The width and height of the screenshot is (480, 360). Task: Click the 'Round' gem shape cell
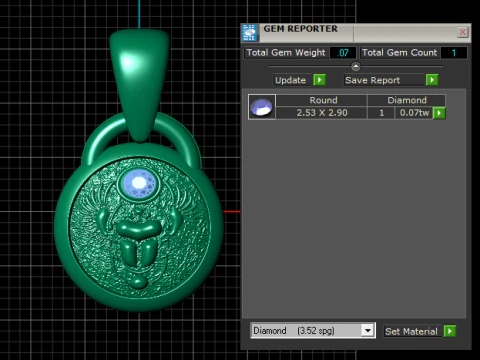pyautogui.click(x=323, y=100)
